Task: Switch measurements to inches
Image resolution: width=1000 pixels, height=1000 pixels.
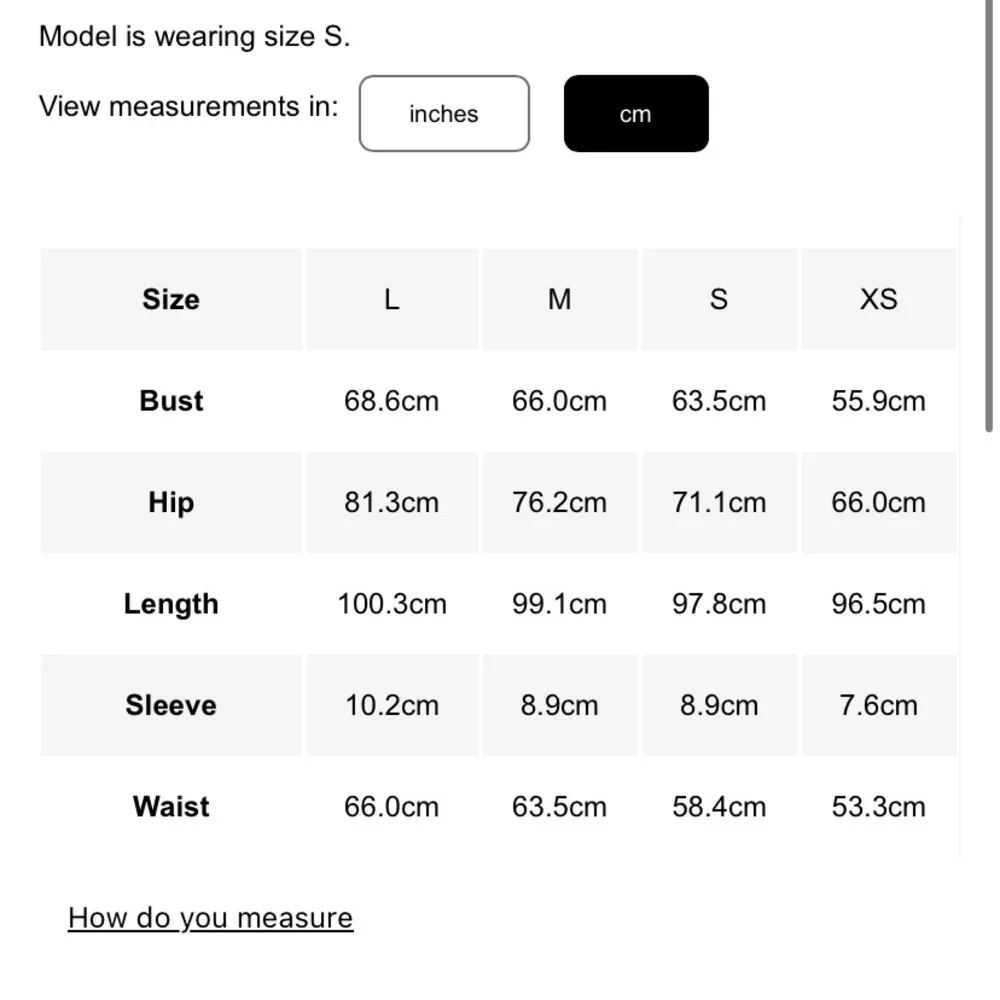Action: coord(443,114)
